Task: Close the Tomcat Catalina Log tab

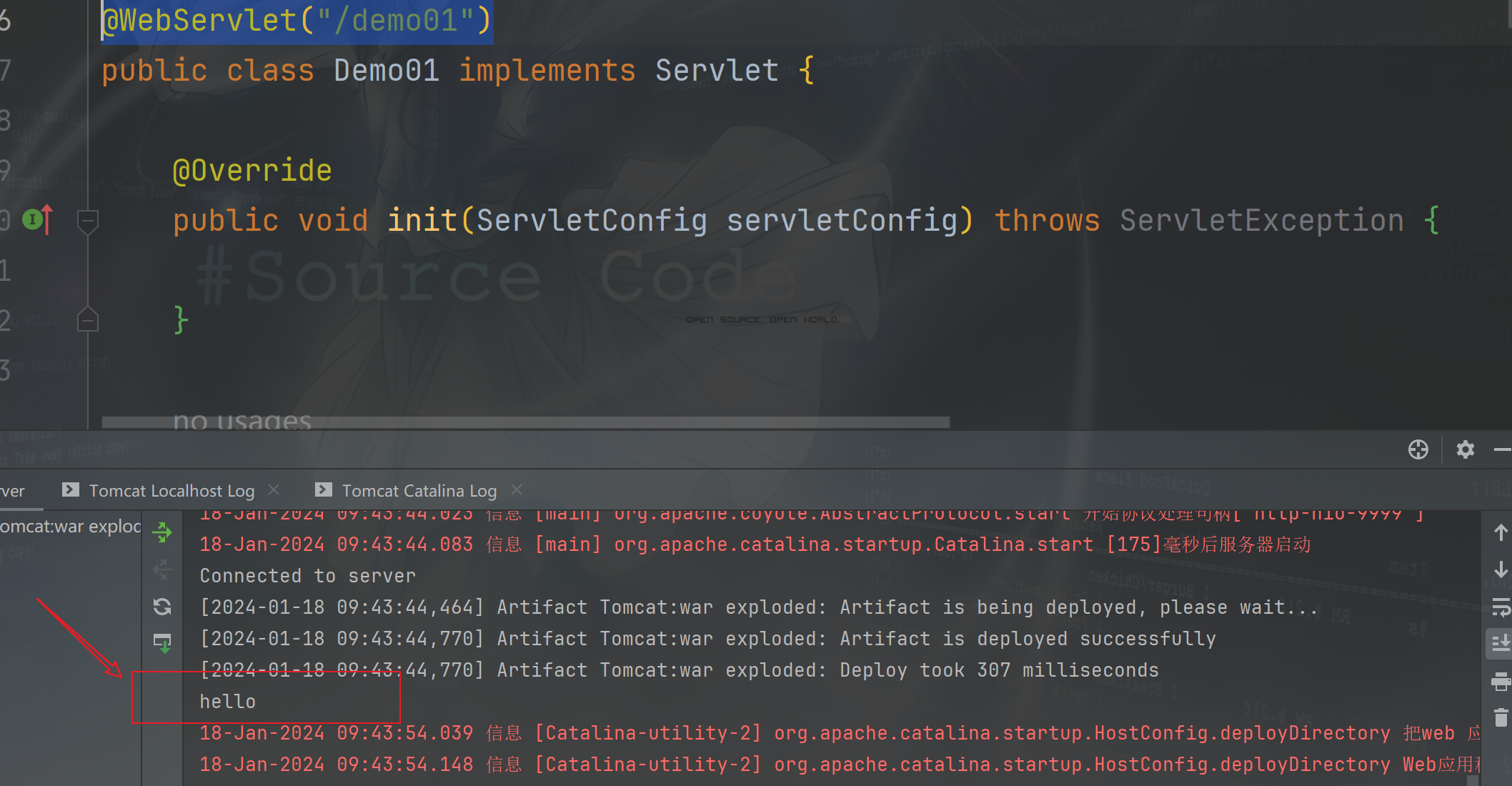Action: click(516, 489)
